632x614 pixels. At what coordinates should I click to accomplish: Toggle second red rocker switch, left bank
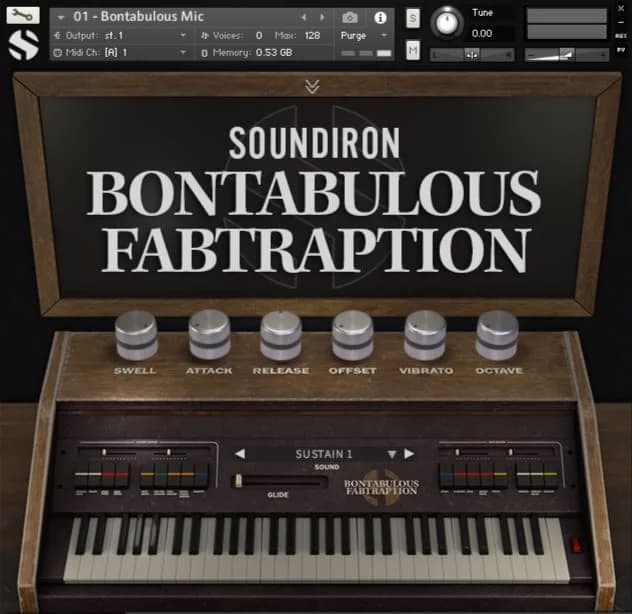coord(122,475)
